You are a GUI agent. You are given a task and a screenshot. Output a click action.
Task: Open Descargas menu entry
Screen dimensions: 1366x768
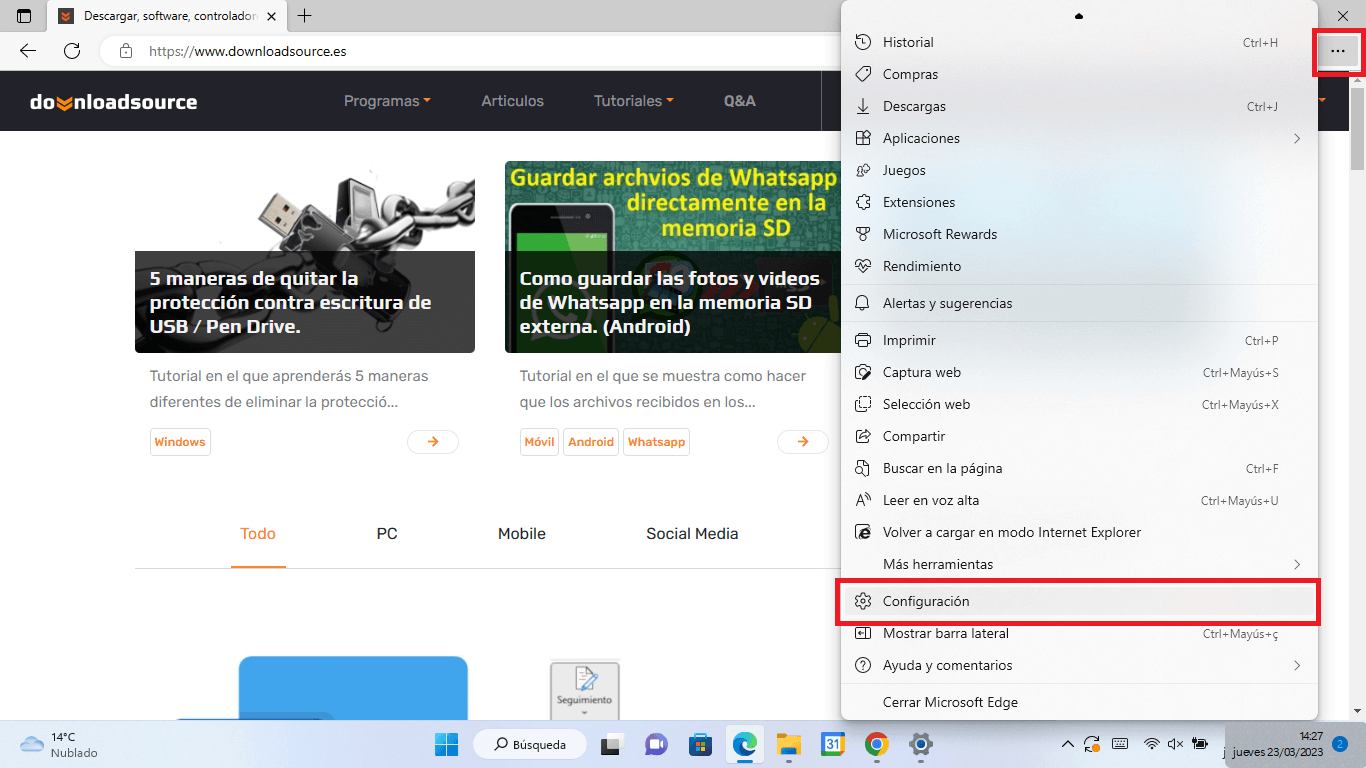coord(1079,106)
